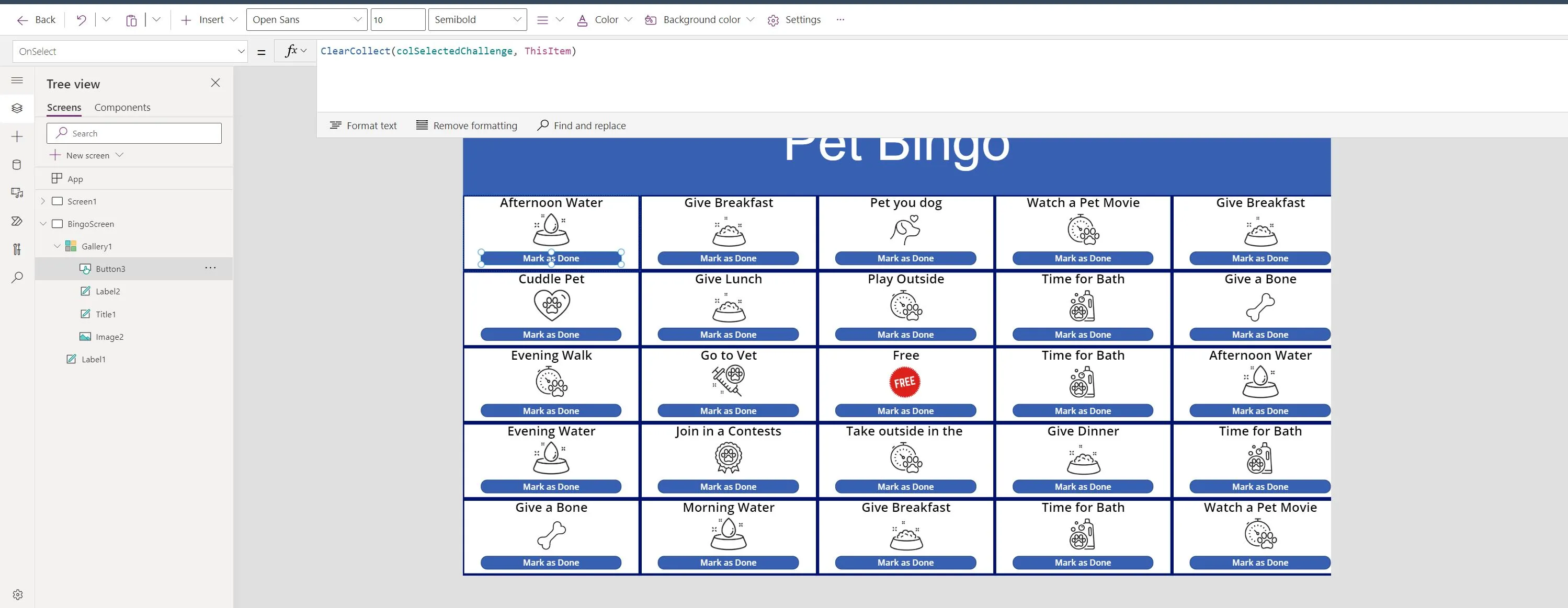The image size is (1568, 608).
Task: Click the Insert plus icon in sidebar
Action: coord(17,137)
